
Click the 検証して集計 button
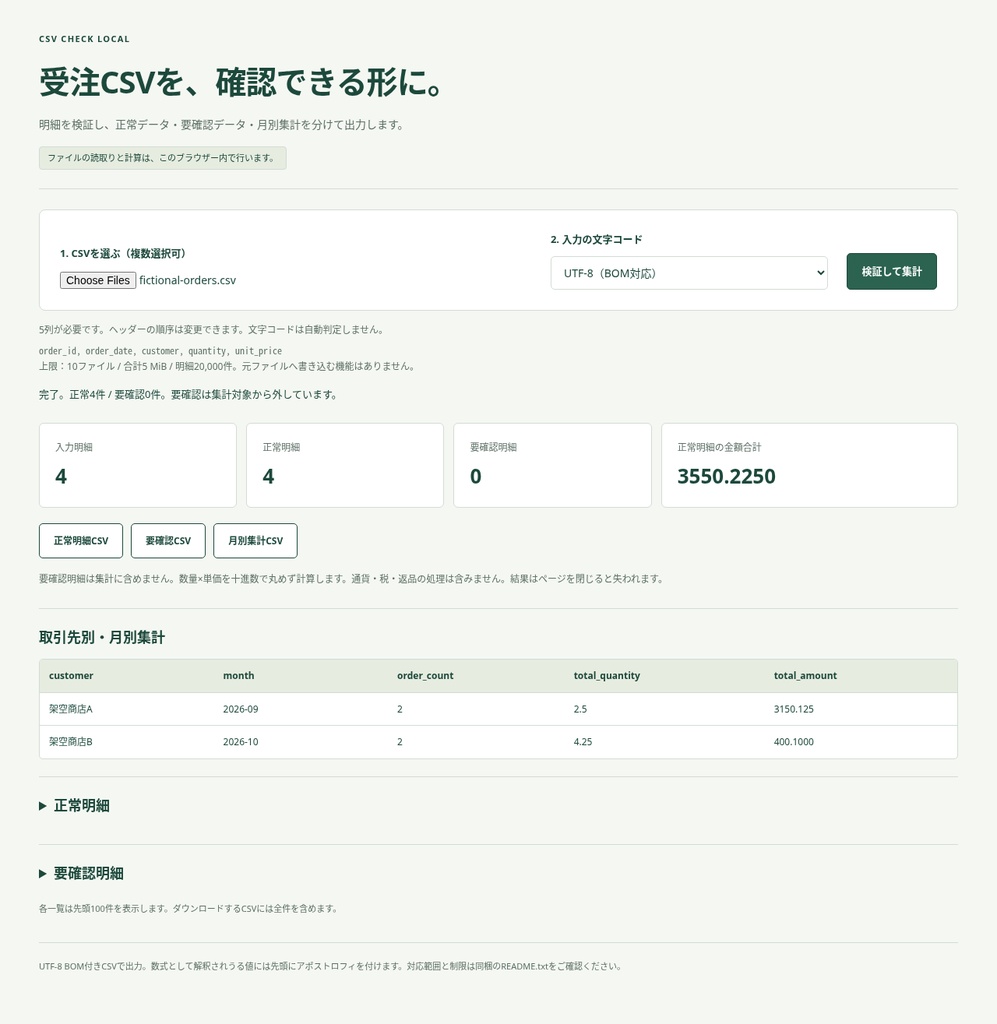(x=891, y=271)
